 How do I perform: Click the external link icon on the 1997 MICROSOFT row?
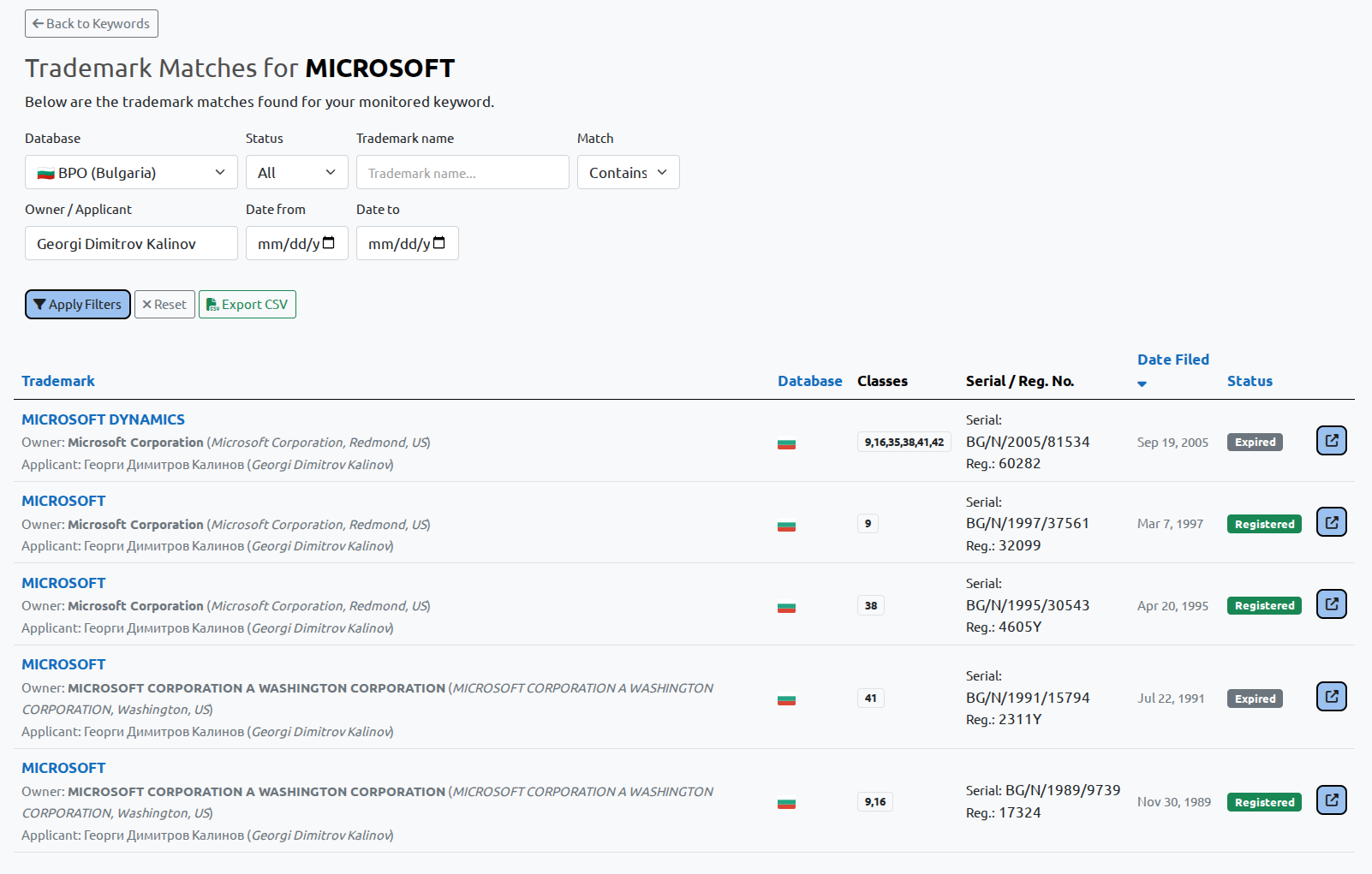tap(1331, 521)
